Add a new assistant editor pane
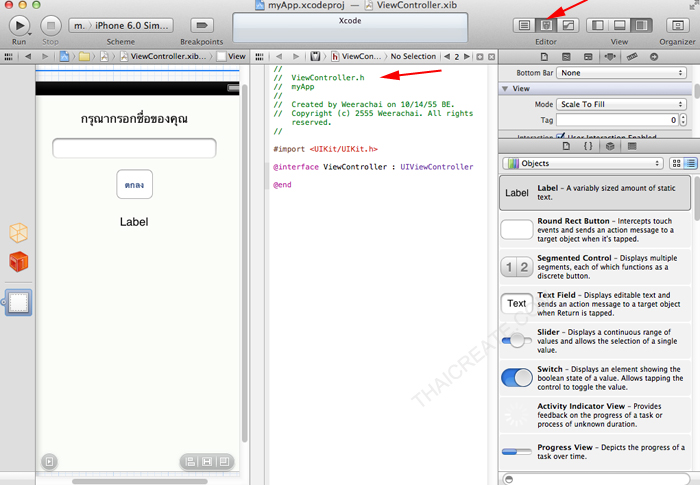Image resolution: width=700 pixels, height=485 pixels. tap(480, 57)
